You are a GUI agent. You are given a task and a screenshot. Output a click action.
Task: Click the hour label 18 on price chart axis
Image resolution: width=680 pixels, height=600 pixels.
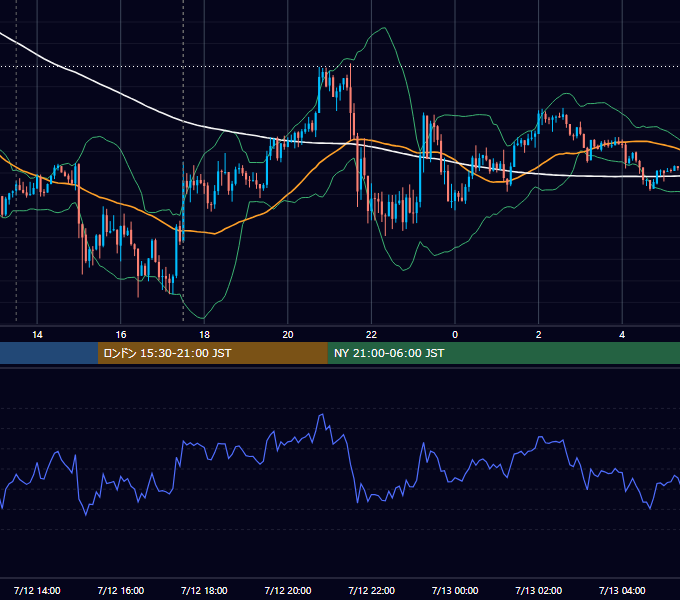coord(204,335)
